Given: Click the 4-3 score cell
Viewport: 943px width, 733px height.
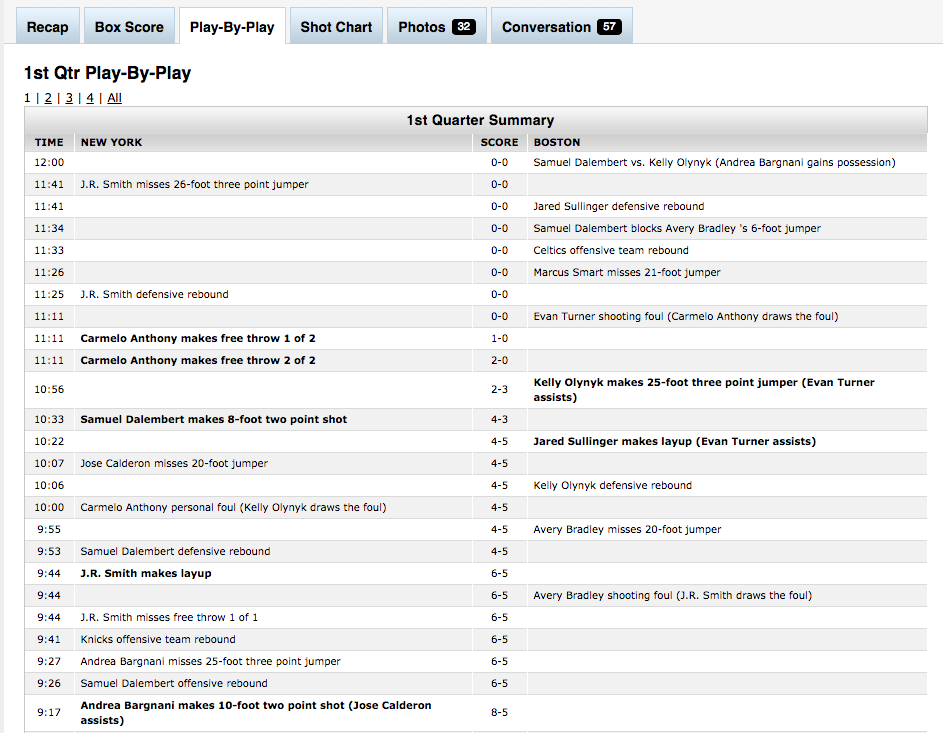Looking at the screenshot, I should 499,419.
